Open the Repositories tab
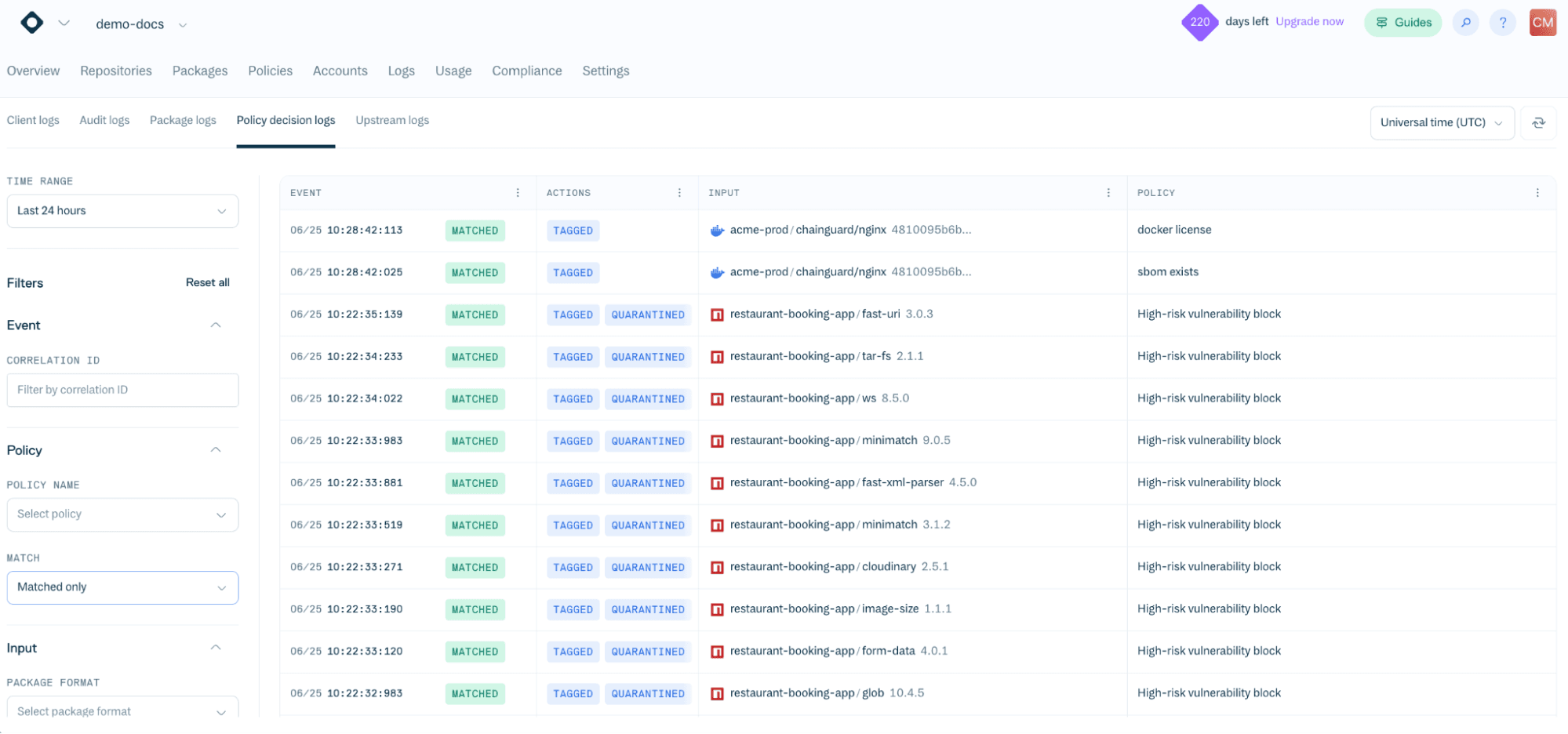Viewport: 1568px width, 734px height. pos(116,71)
